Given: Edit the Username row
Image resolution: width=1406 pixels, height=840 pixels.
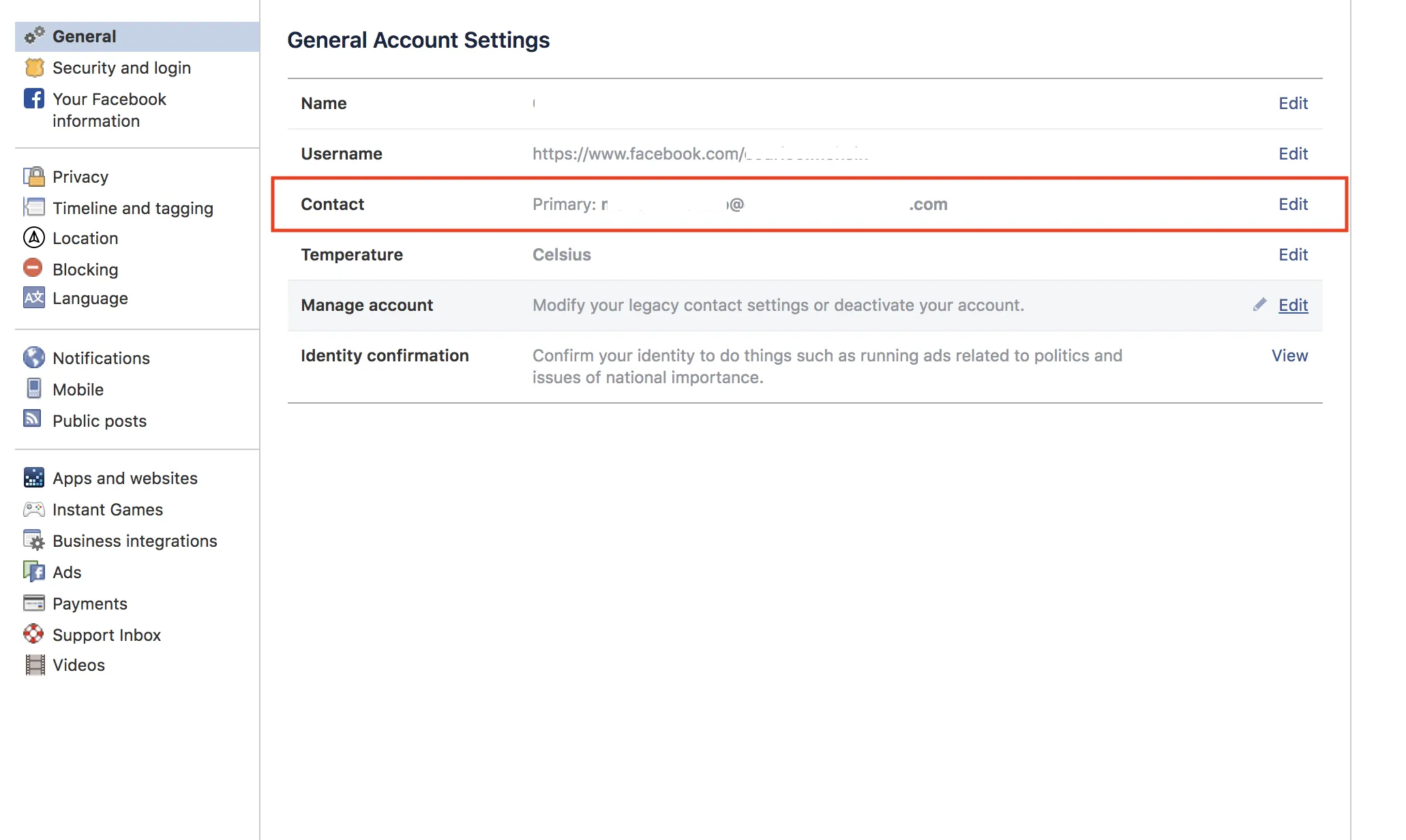Looking at the screenshot, I should (x=1293, y=153).
